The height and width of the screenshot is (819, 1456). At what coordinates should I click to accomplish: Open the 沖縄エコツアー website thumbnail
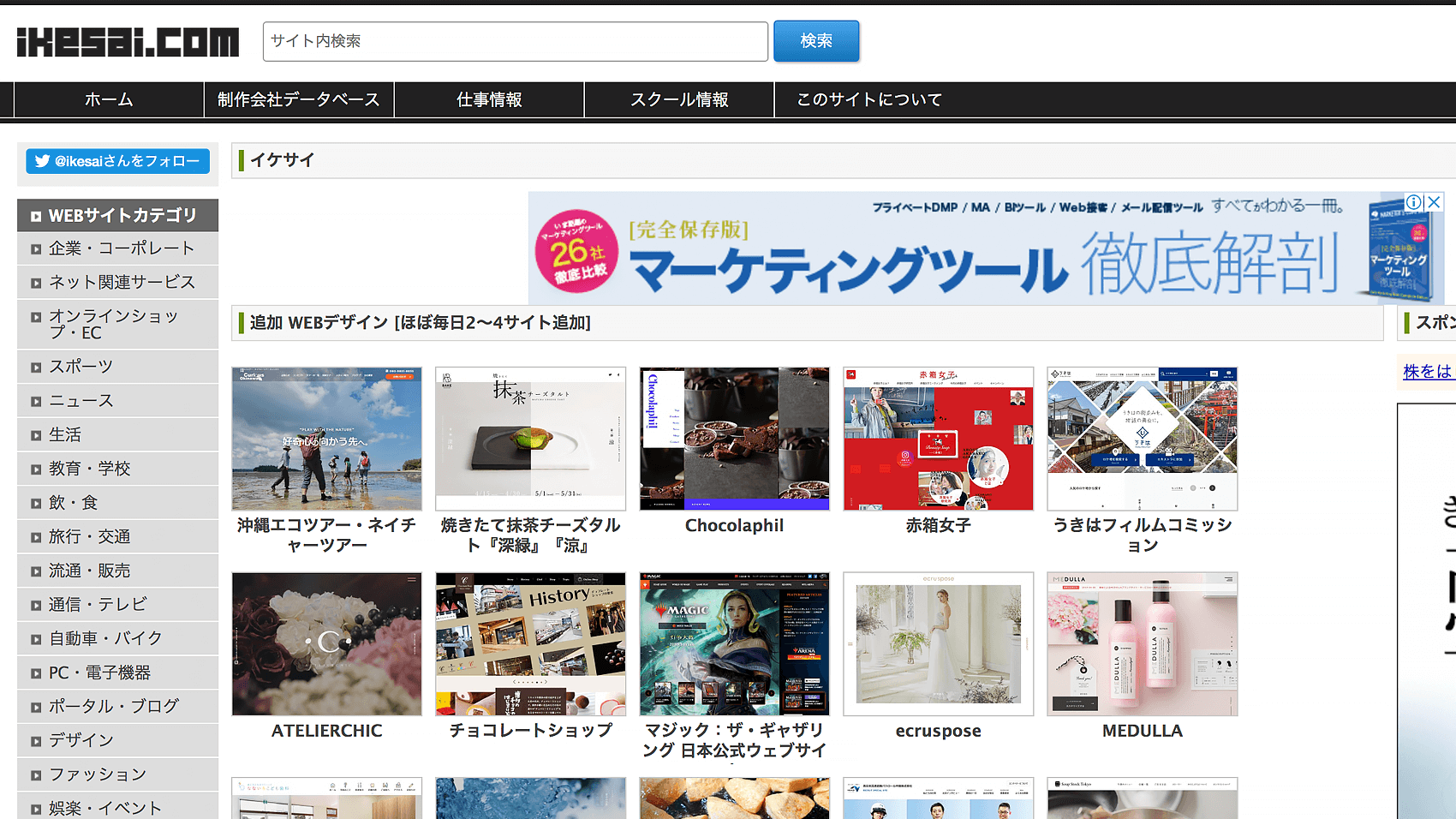click(327, 439)
